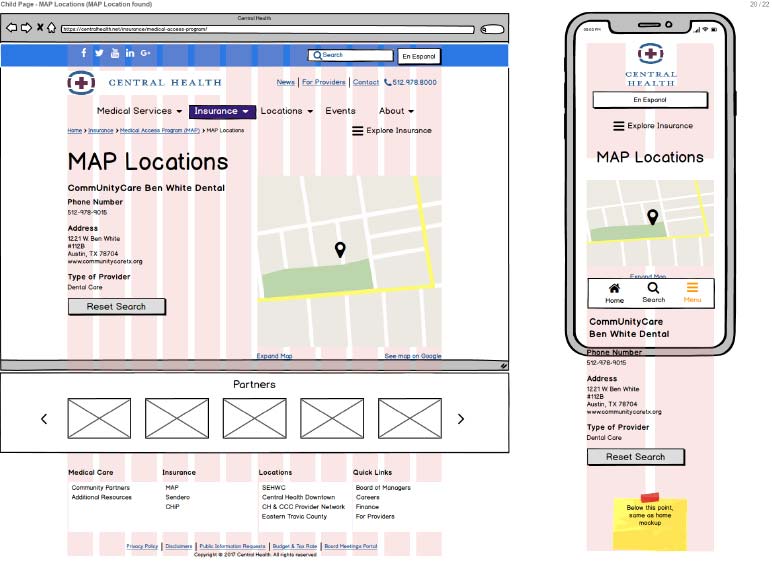Open the Twitter bird icon
Viewport: 772px width, 563px height.
99,53
